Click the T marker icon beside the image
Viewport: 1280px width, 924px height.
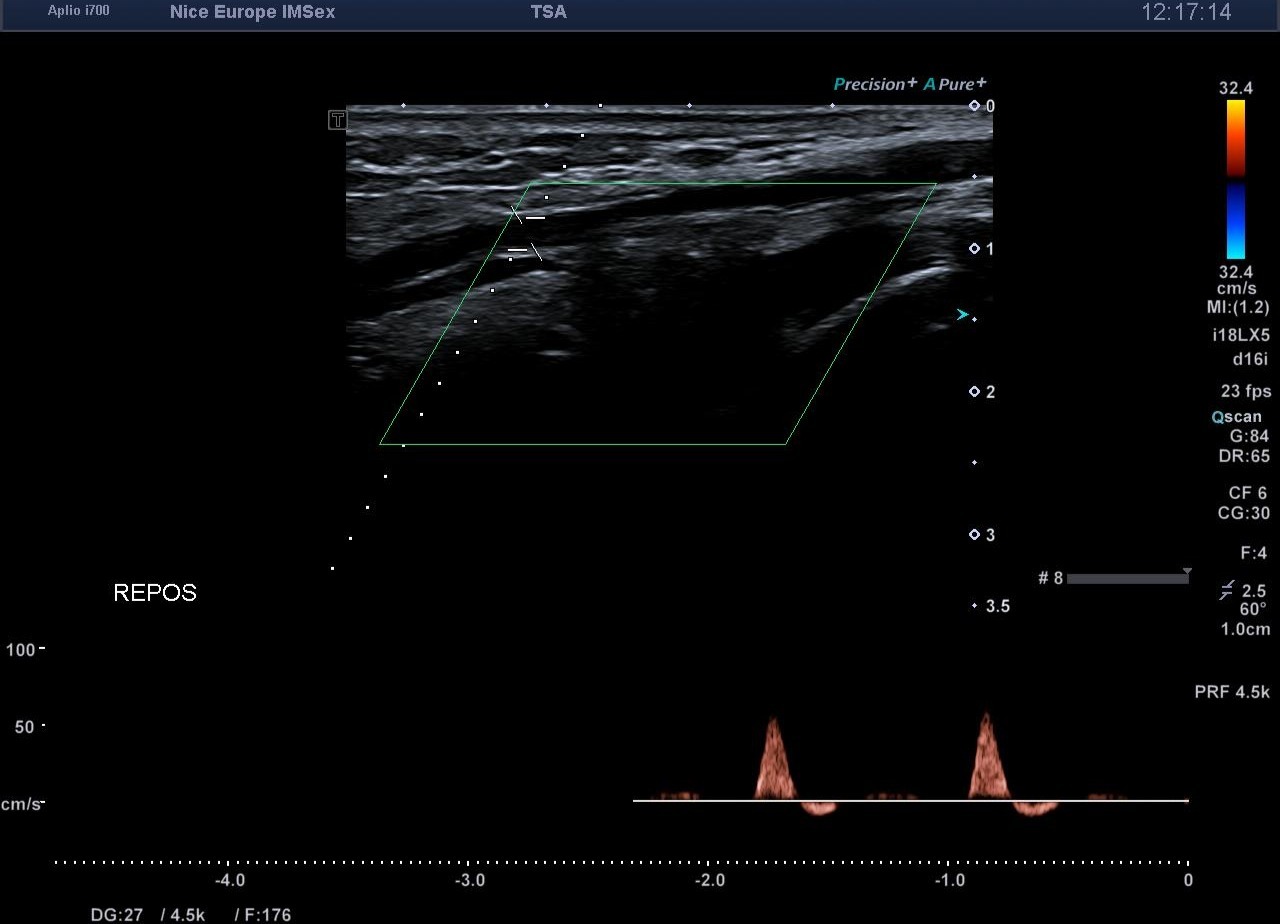coord(338,120)
